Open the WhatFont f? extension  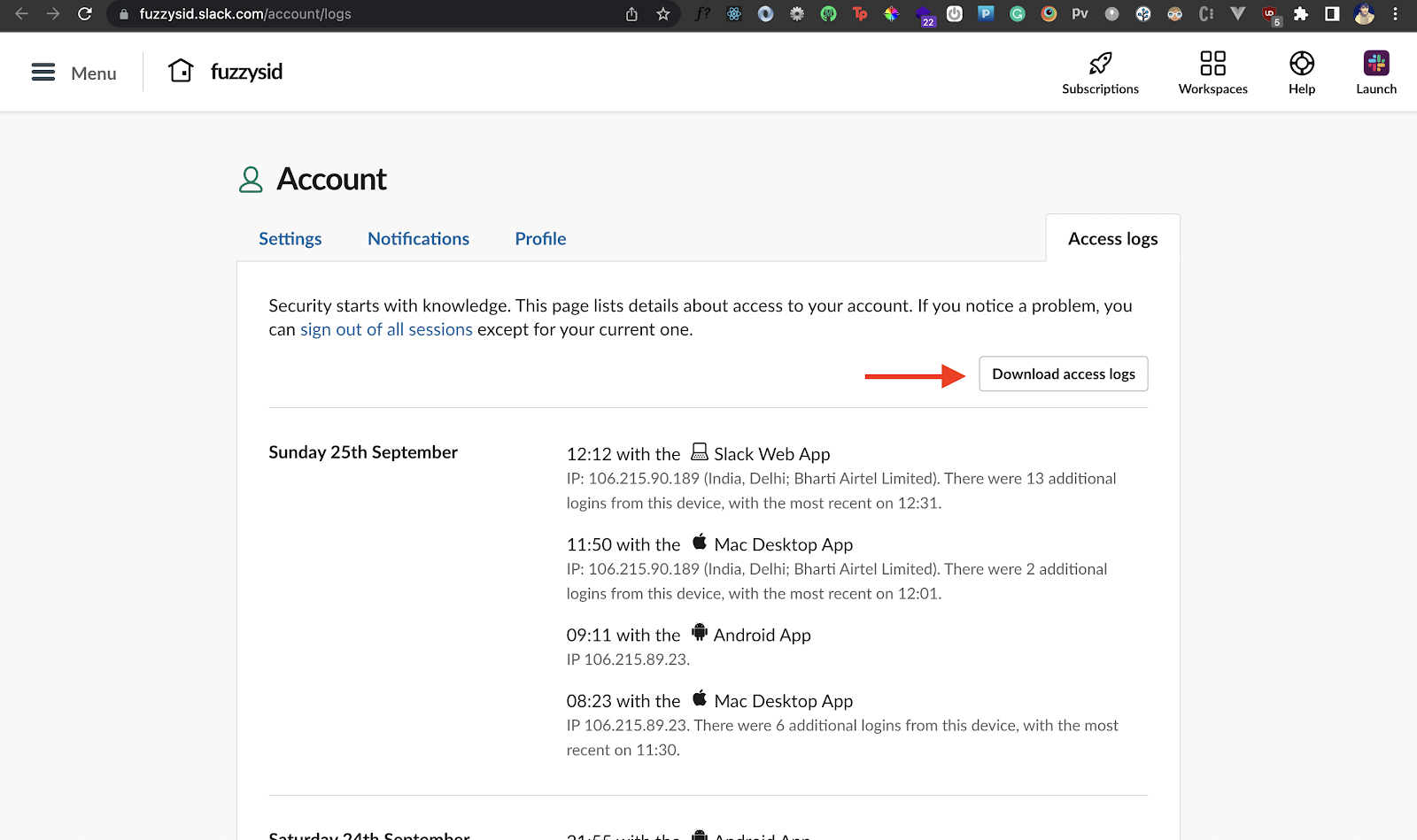pyautogui.click(x=703, y=14)
